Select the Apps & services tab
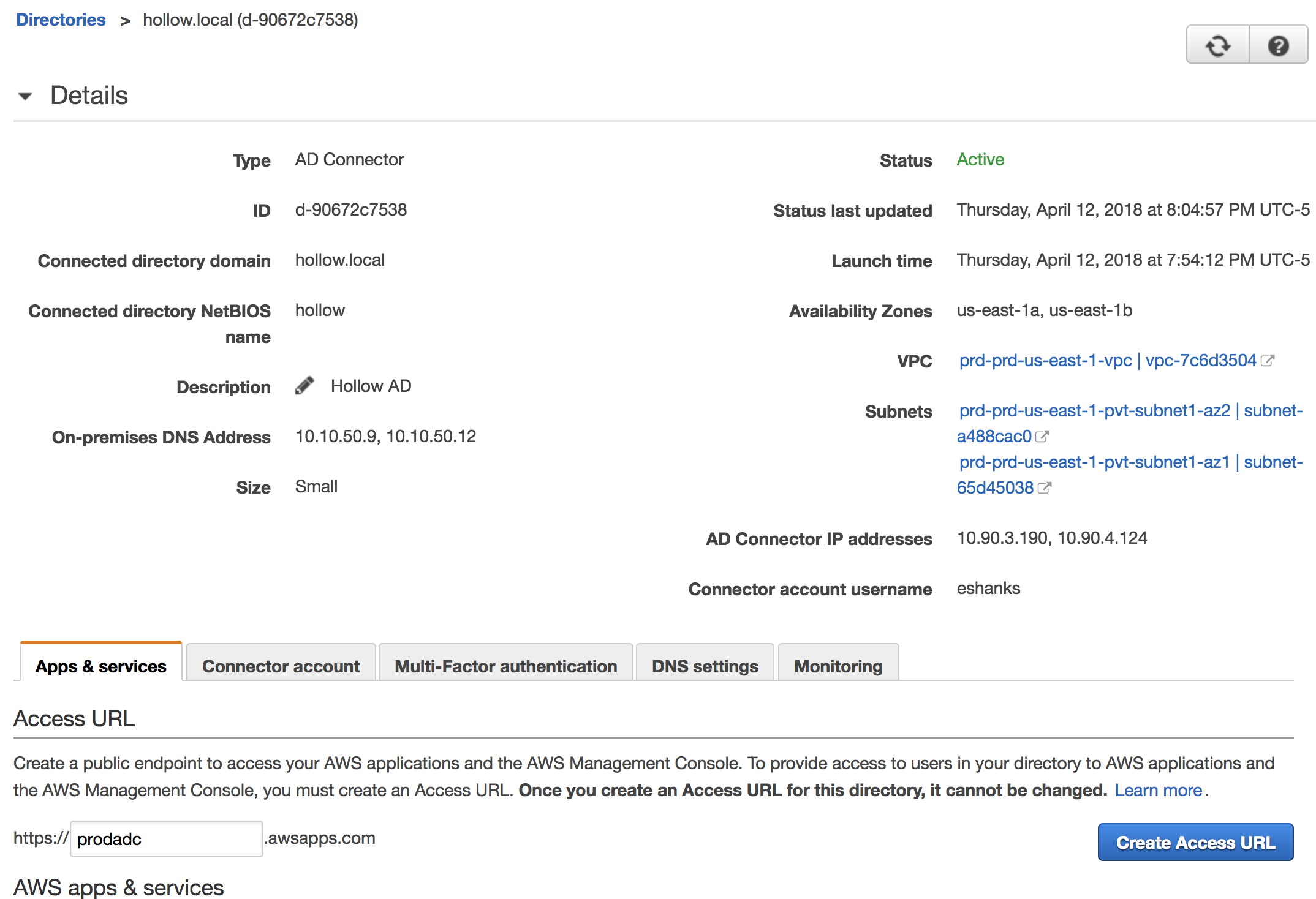 [101, 666]
